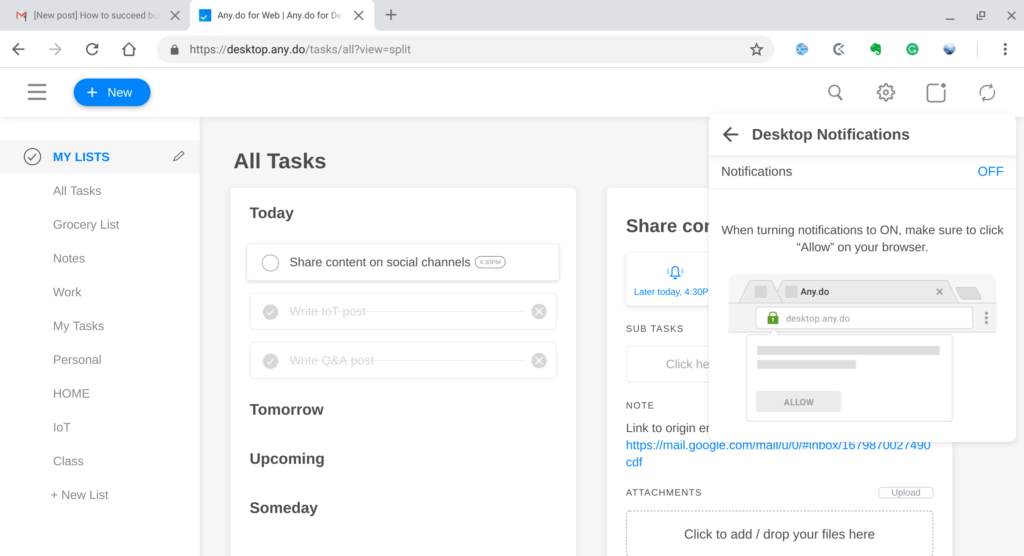This screenshot has width=1024, height=556.
Task: Open the Chrome three-dot menu
Action: pos(1005,49)
